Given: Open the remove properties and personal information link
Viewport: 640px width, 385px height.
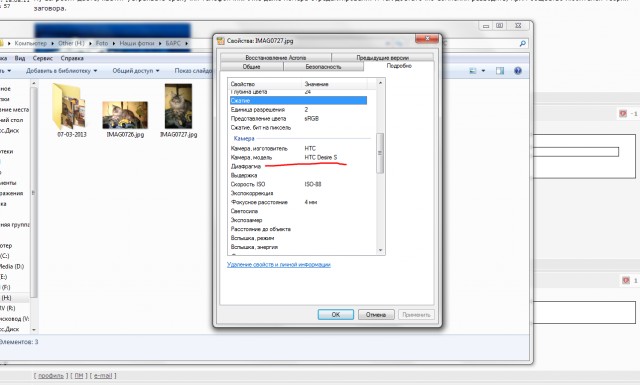Looking at the screenshot, I should (x=279, y=265).
